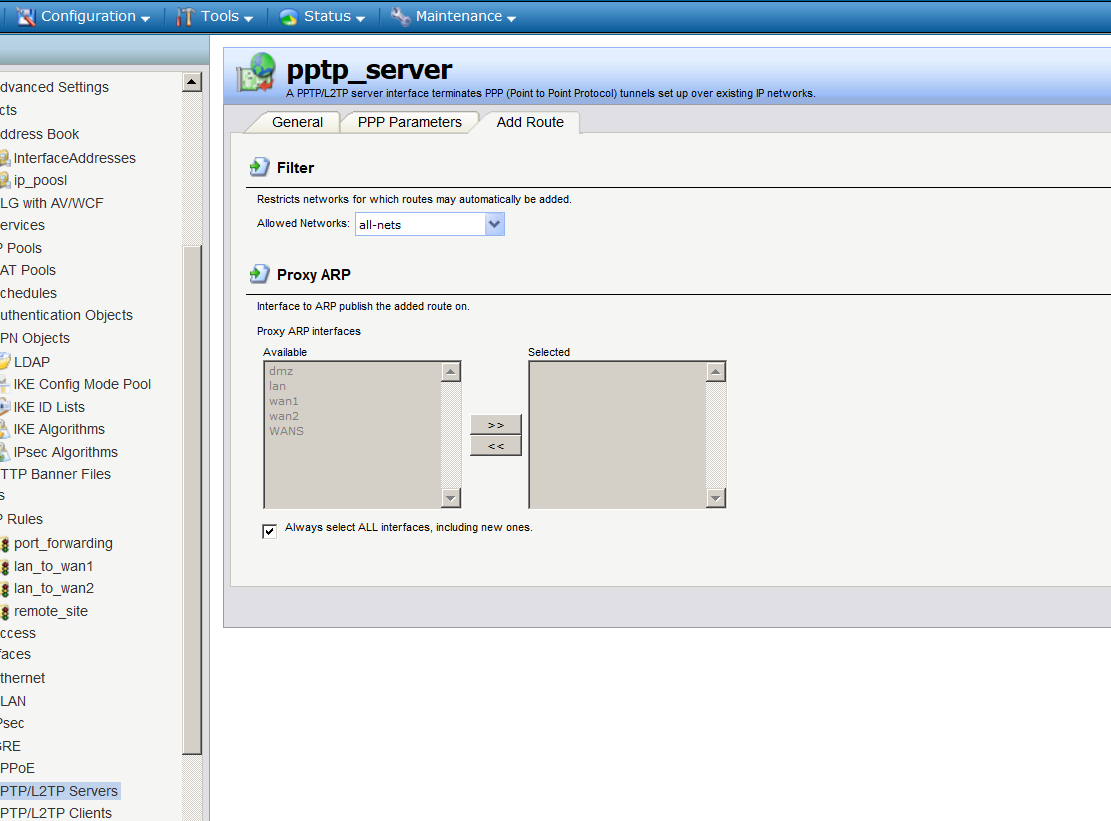
Task: Open remote_site rule folder
Action: point(50,611)
